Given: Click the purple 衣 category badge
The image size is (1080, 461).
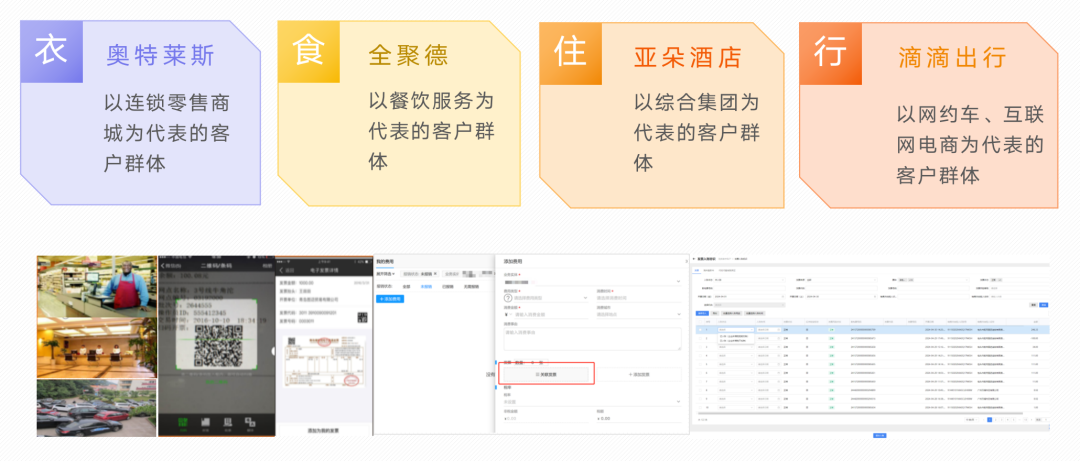Looking at the screenshot, I should click(x=52, y=52).
